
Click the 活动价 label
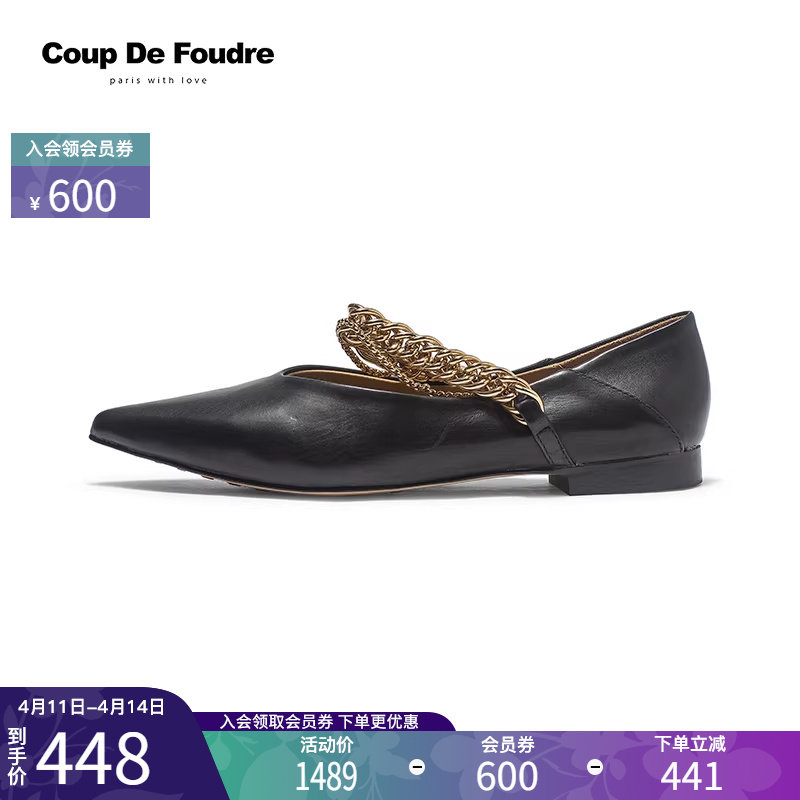pos(327,745)
